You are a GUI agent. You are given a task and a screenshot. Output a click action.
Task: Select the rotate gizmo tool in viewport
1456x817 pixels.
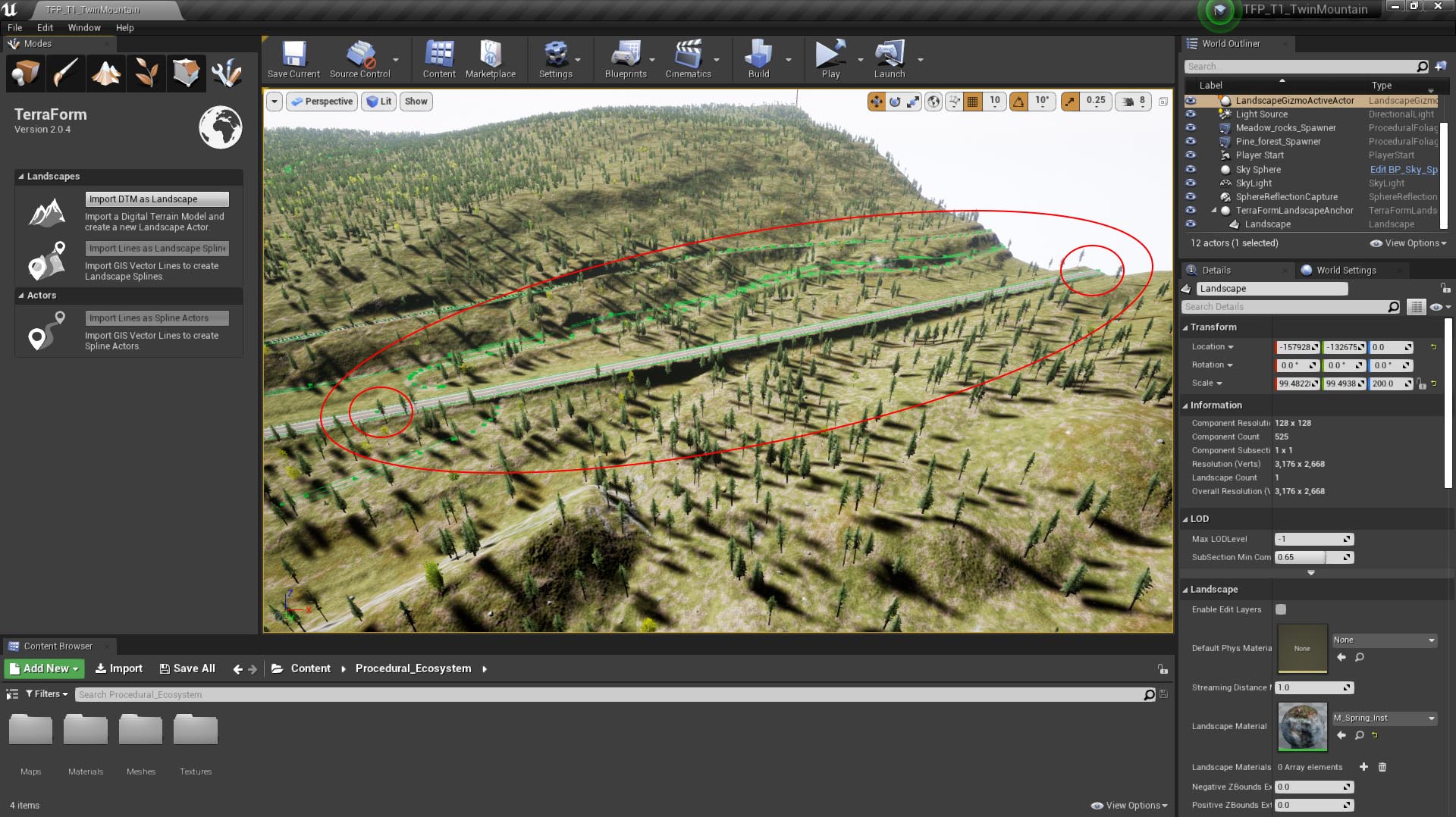point(895,102)
